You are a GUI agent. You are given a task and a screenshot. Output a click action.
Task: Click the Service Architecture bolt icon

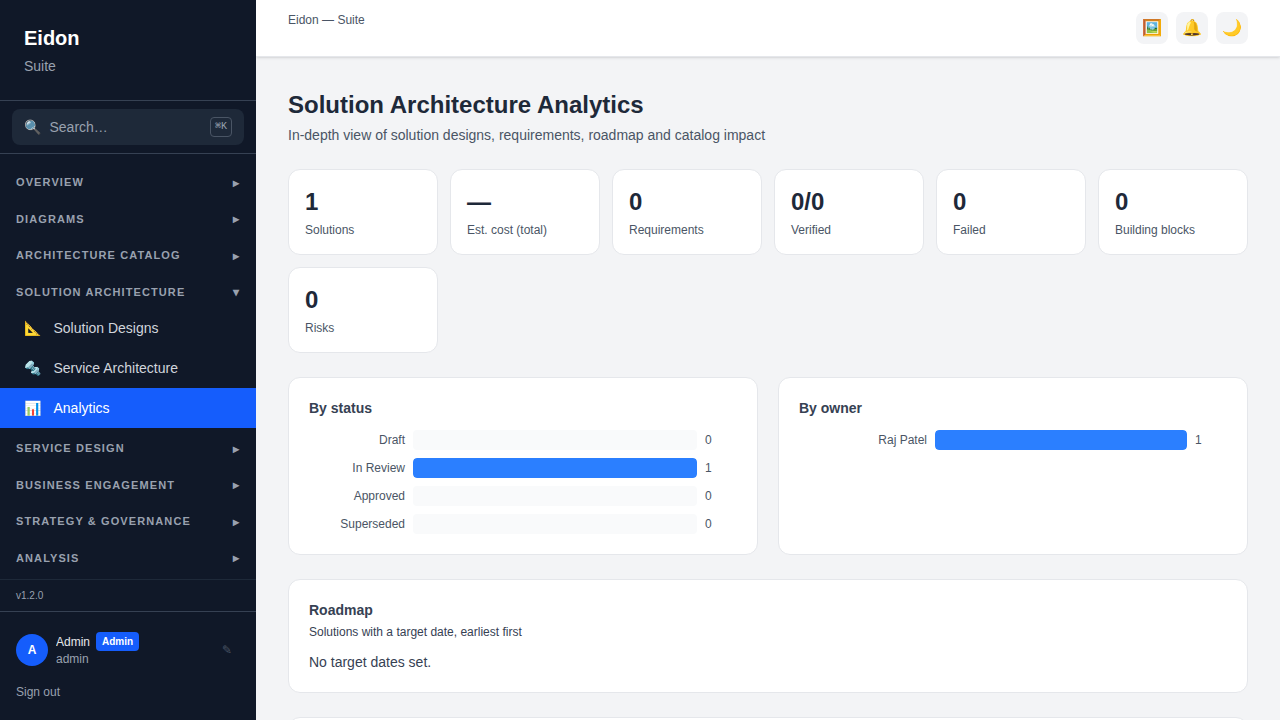(33, 368)
